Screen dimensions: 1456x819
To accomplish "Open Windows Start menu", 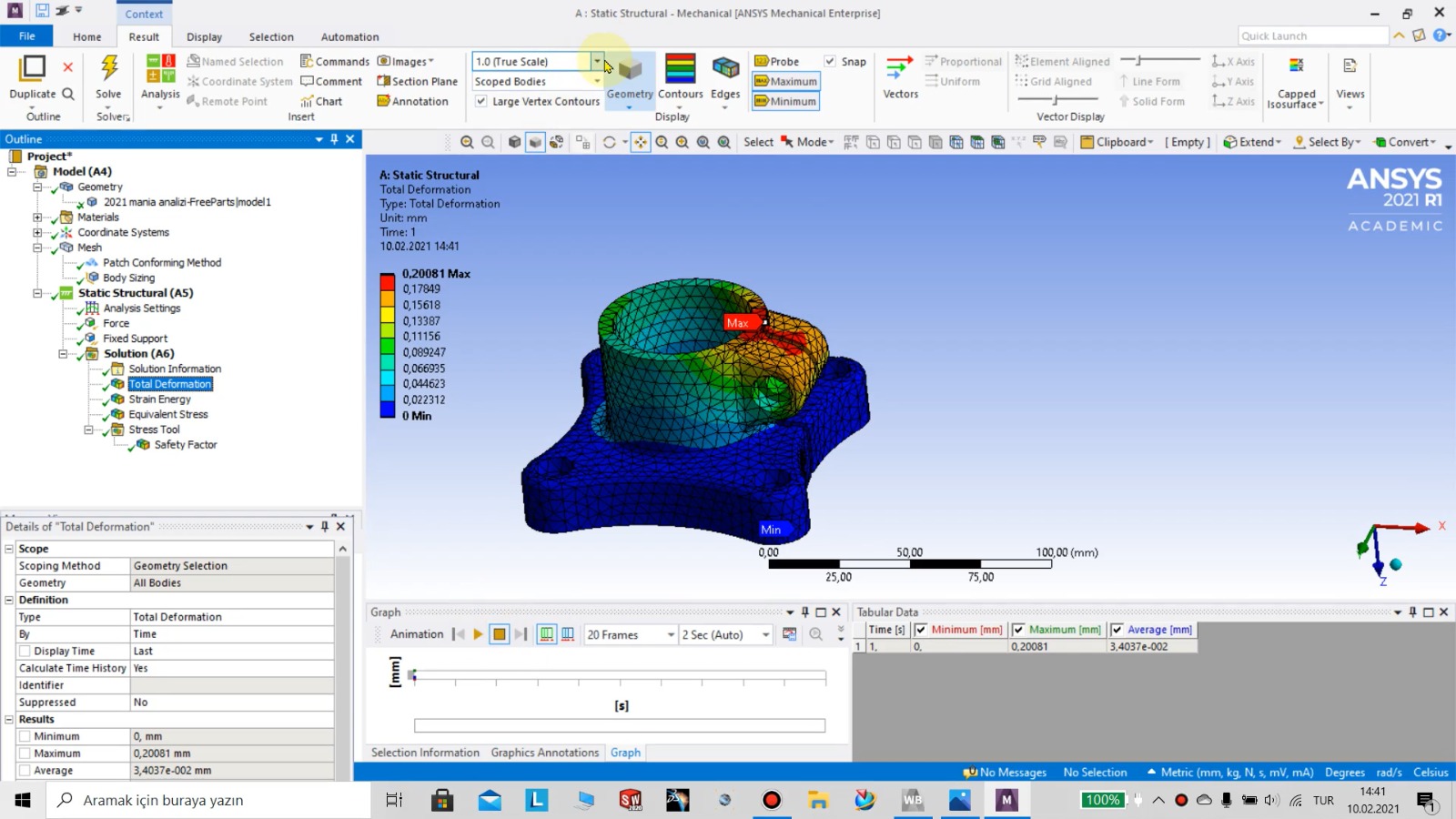I will coord(23,801).
